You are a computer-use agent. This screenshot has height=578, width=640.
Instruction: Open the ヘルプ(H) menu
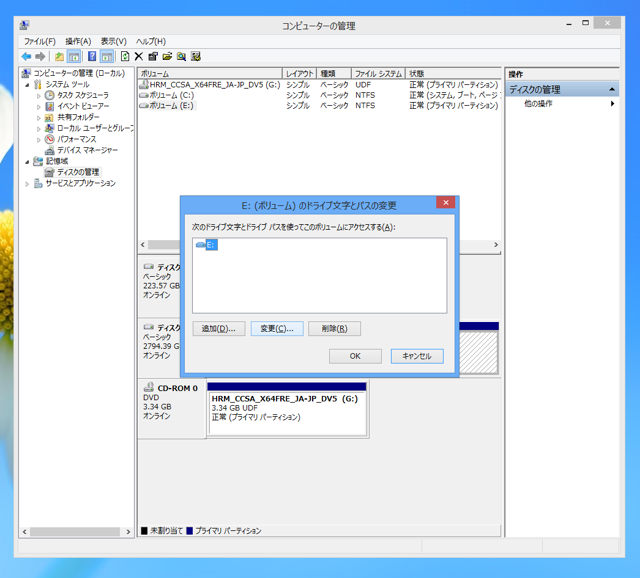click(151, 41)
